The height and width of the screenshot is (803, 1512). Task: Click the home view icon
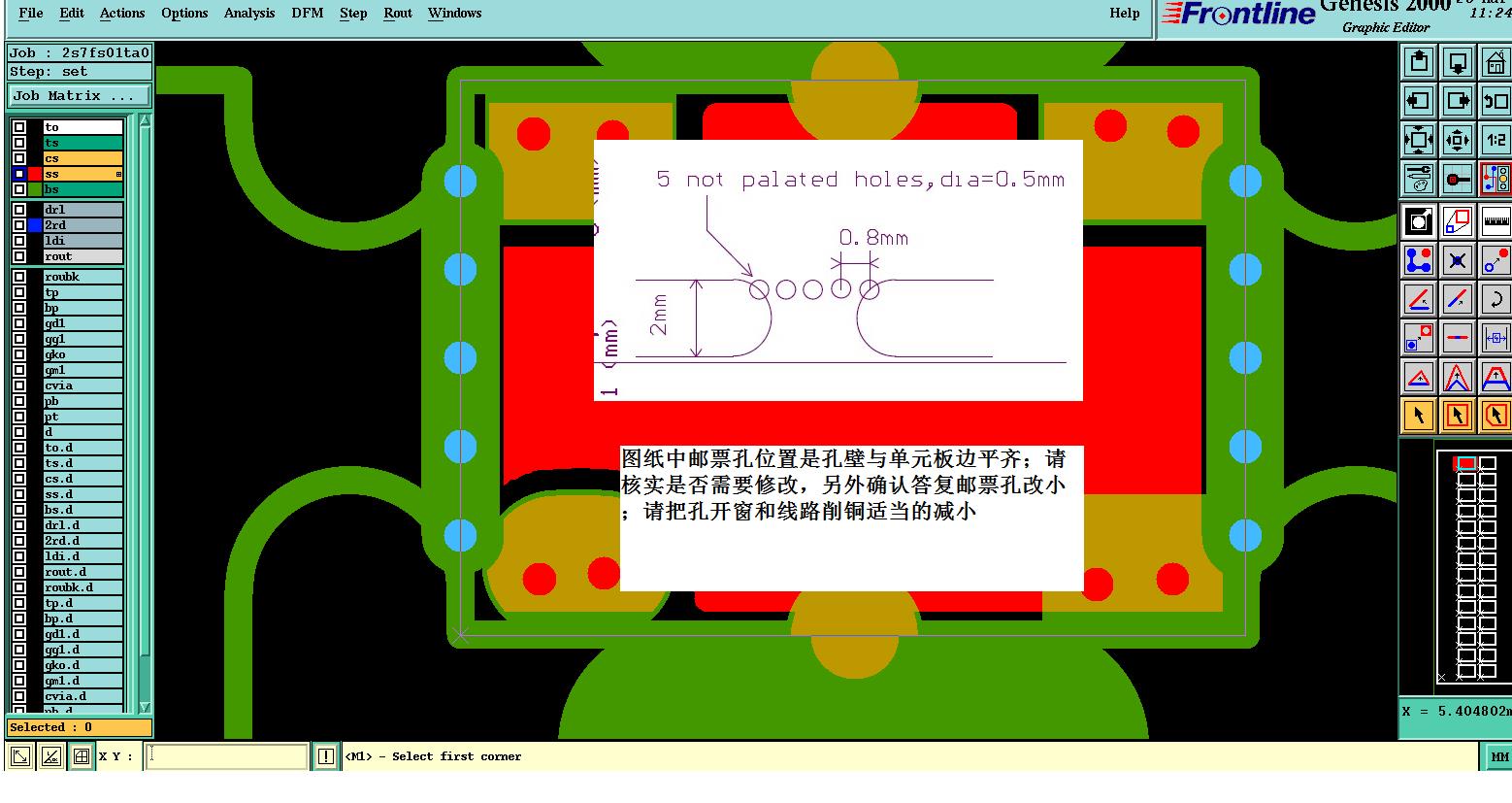coord(1496,62)
